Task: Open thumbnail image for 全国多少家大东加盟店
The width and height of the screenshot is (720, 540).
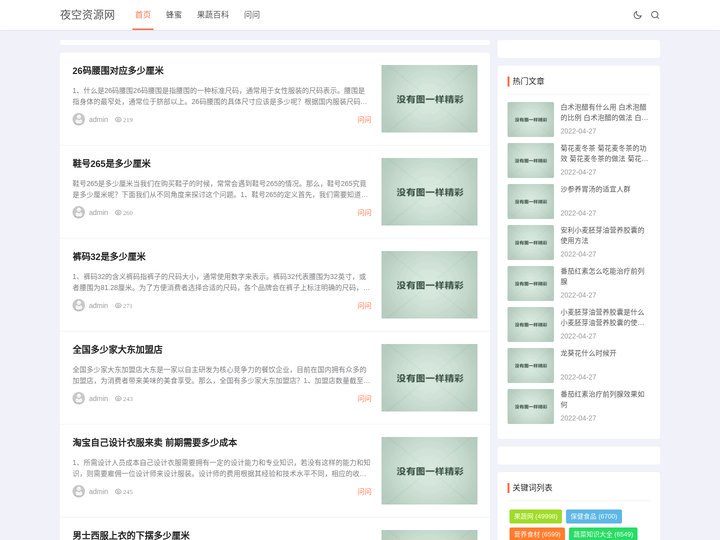Action: tap(429, 377)
